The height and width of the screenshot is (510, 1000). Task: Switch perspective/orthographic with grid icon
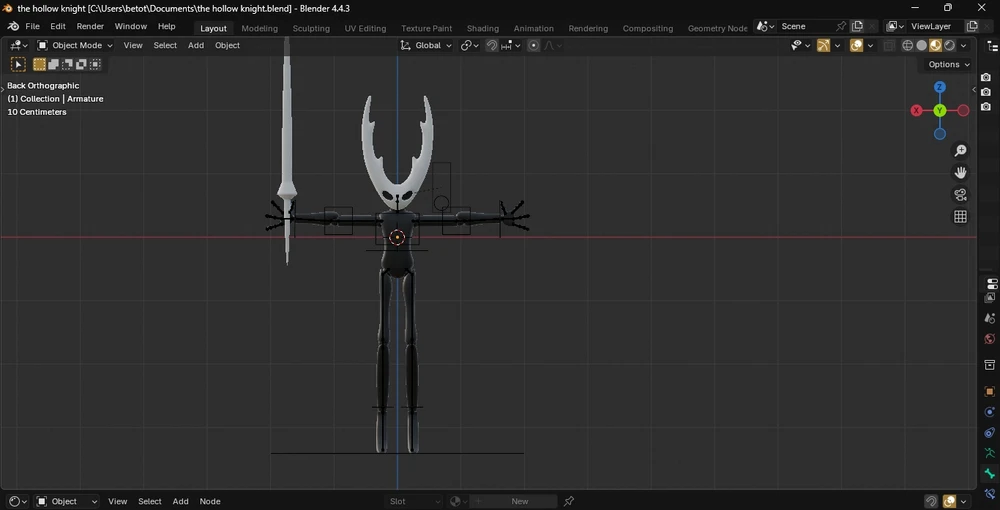pyautogui.click(x=960, y=217)
